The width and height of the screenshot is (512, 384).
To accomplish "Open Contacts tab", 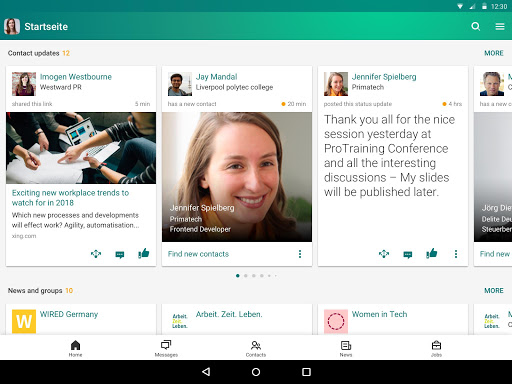I will point(256,348).
